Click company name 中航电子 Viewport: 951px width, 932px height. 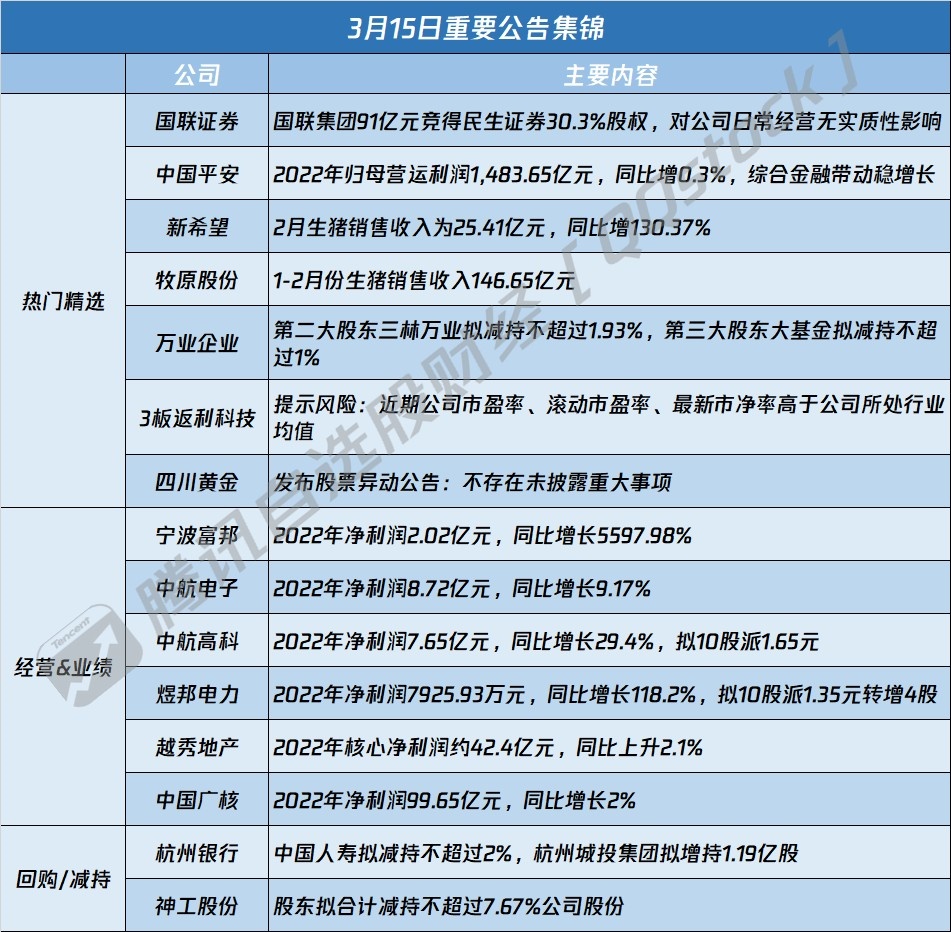[x=197, y=588]
